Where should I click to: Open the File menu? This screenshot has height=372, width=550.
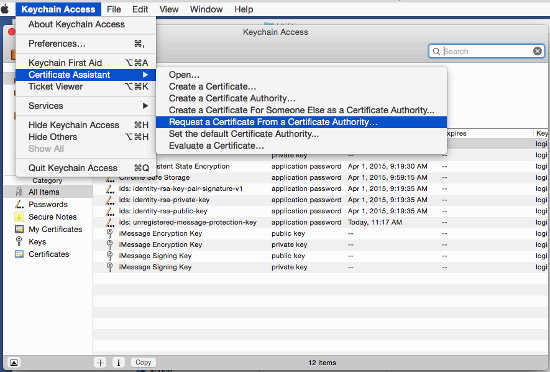pyautogui.click(x=114, y=9)
